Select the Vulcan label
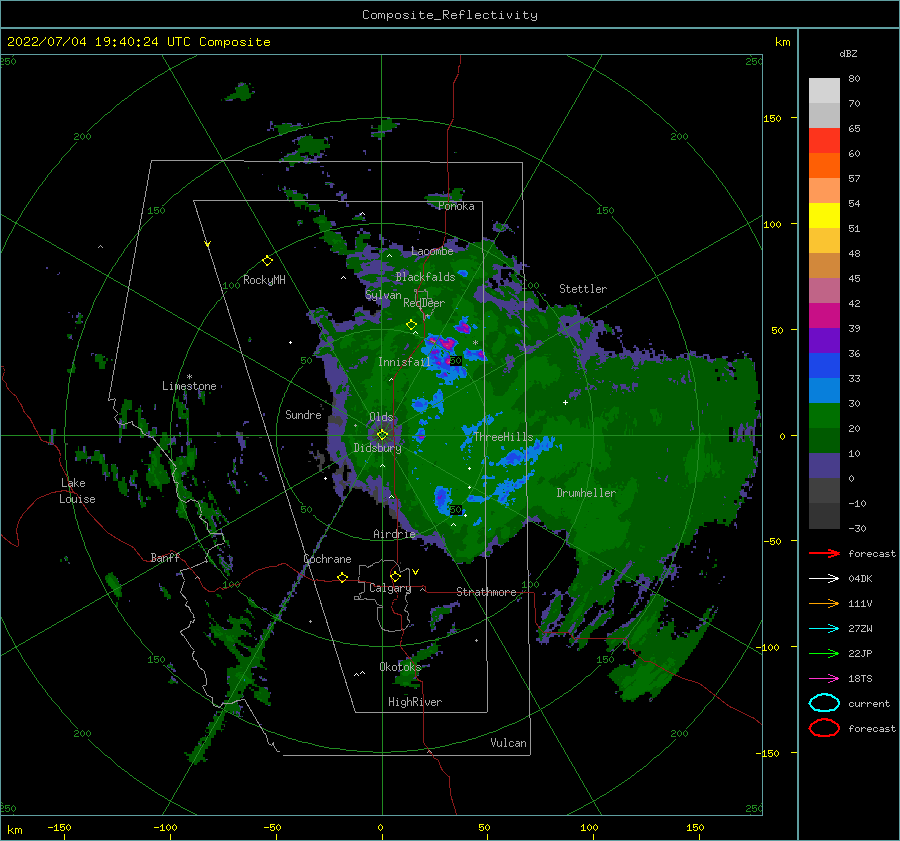The image size is (900, 841). pos(509,743)
